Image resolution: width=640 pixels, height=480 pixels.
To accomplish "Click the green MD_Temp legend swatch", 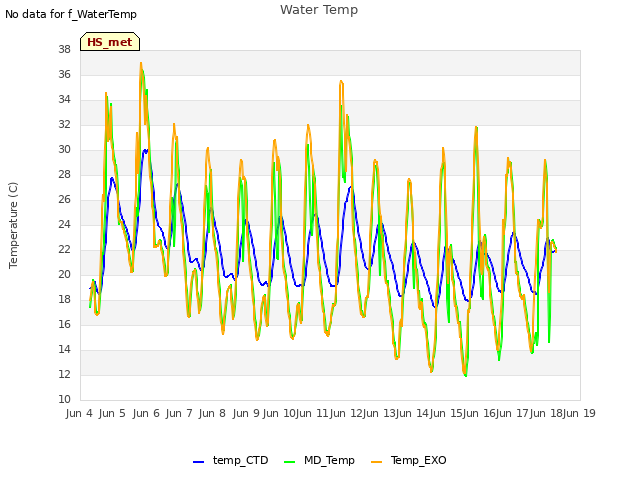I will (x=289, y=462).
